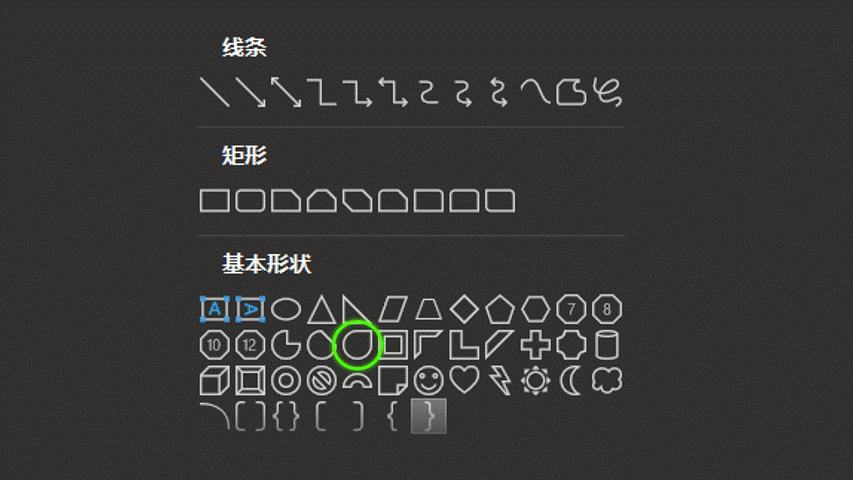Insert vertical text box shape
Screen dimensions: 853x480
250,309
